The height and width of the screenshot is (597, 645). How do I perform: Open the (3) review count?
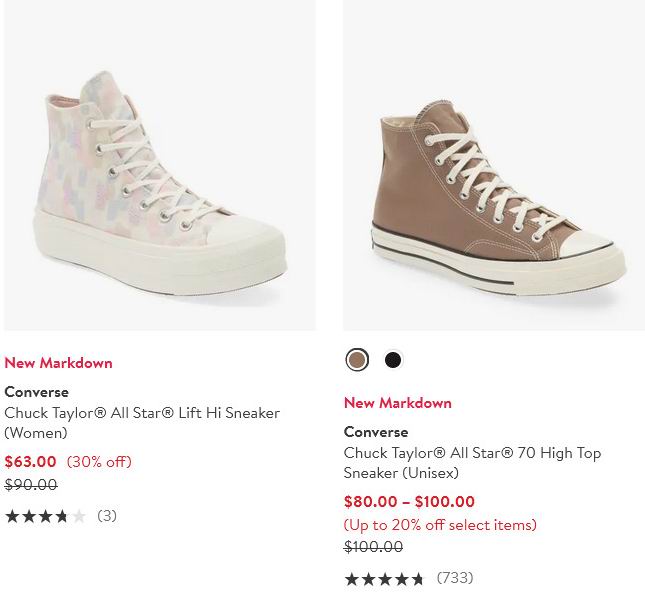click(107, 516)
